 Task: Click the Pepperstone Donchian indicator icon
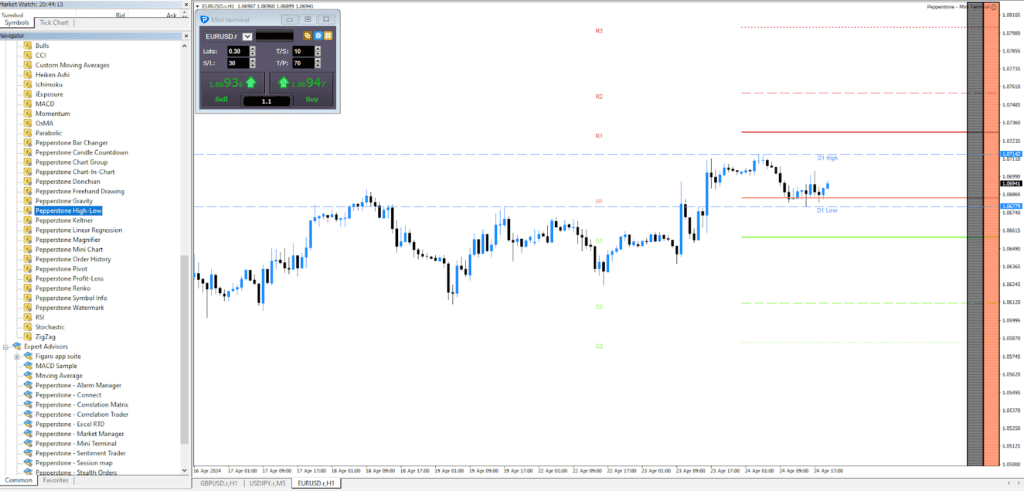tap(28, 182)
